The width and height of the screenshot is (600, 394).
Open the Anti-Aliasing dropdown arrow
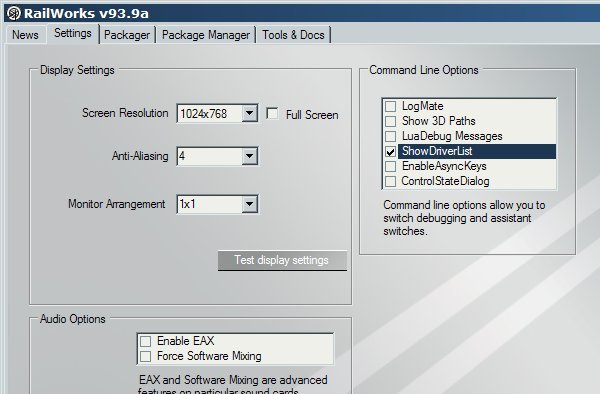(x=249, y=156)
